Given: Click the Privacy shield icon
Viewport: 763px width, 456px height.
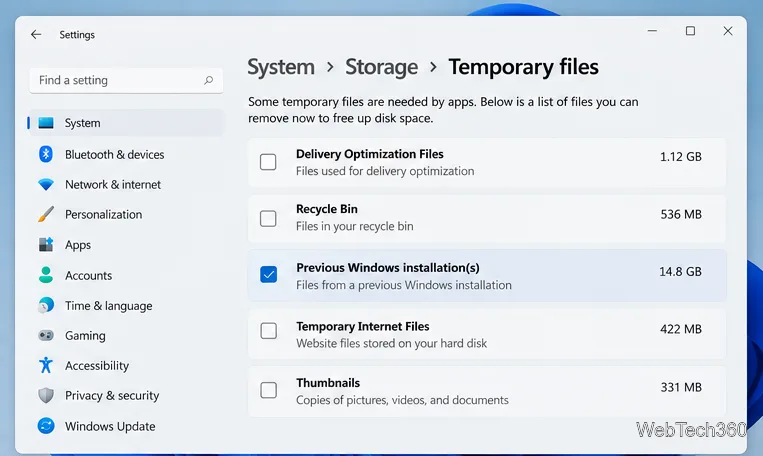Looking at the screenshot, I should click(46, 395).
